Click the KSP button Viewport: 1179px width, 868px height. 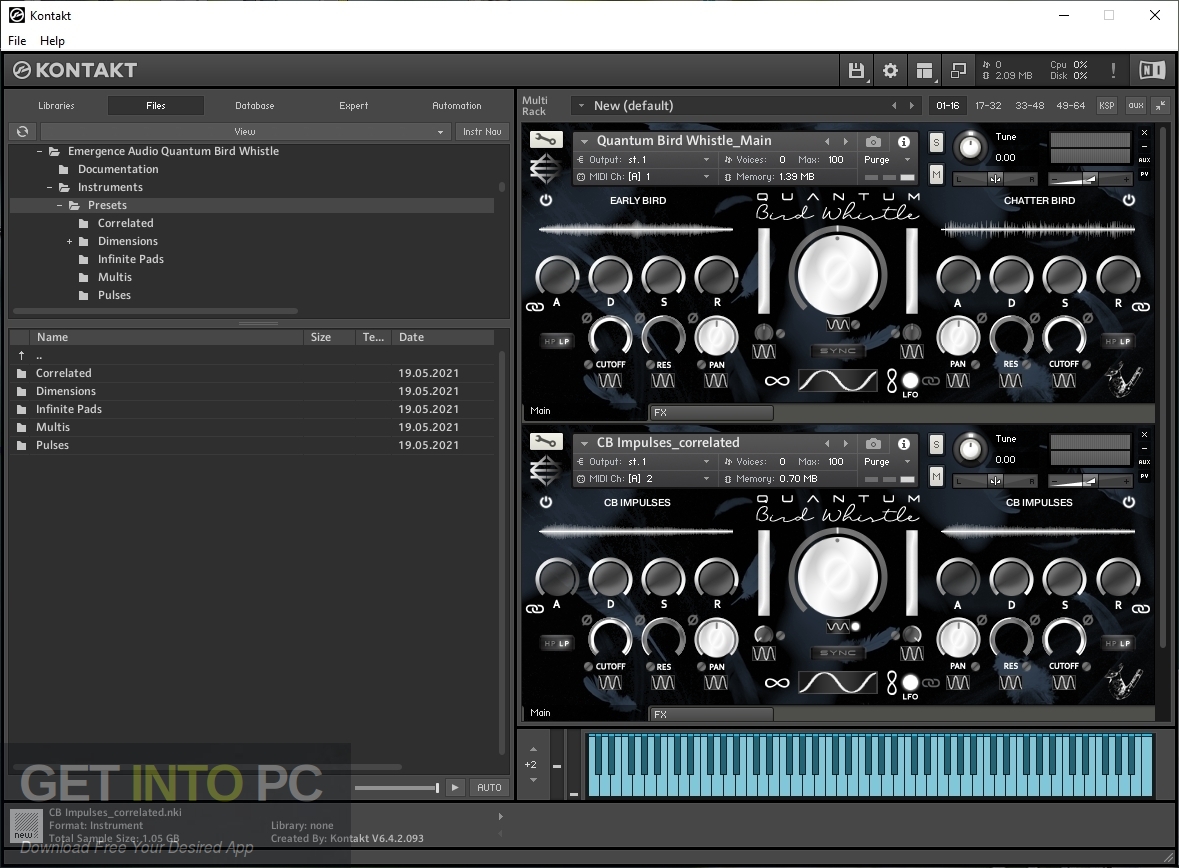click(x=1107, y=106)
